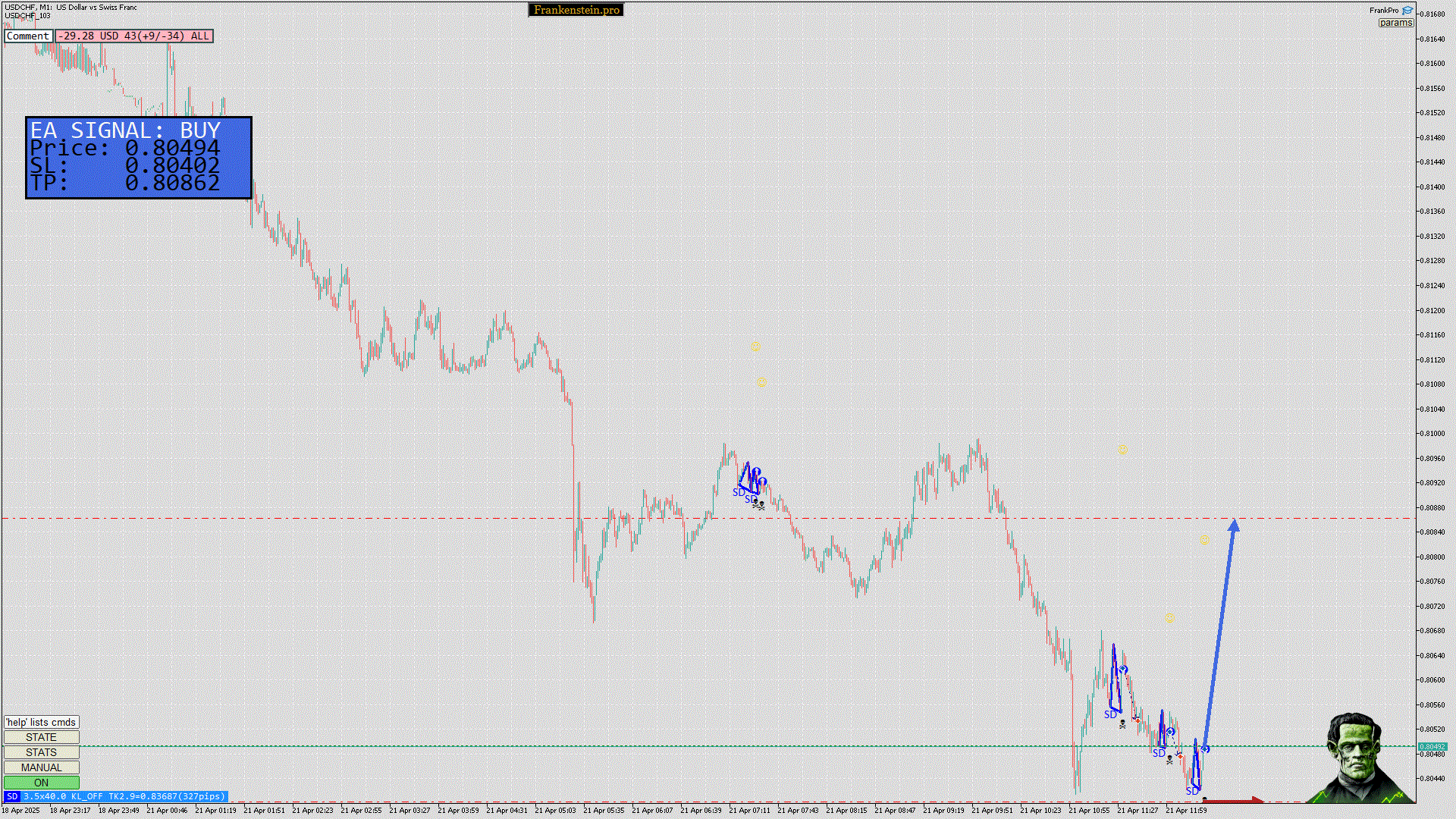Click the big blue arrow's head
The height and width of the screenshot is (819, 1456).
point(1234,526)
